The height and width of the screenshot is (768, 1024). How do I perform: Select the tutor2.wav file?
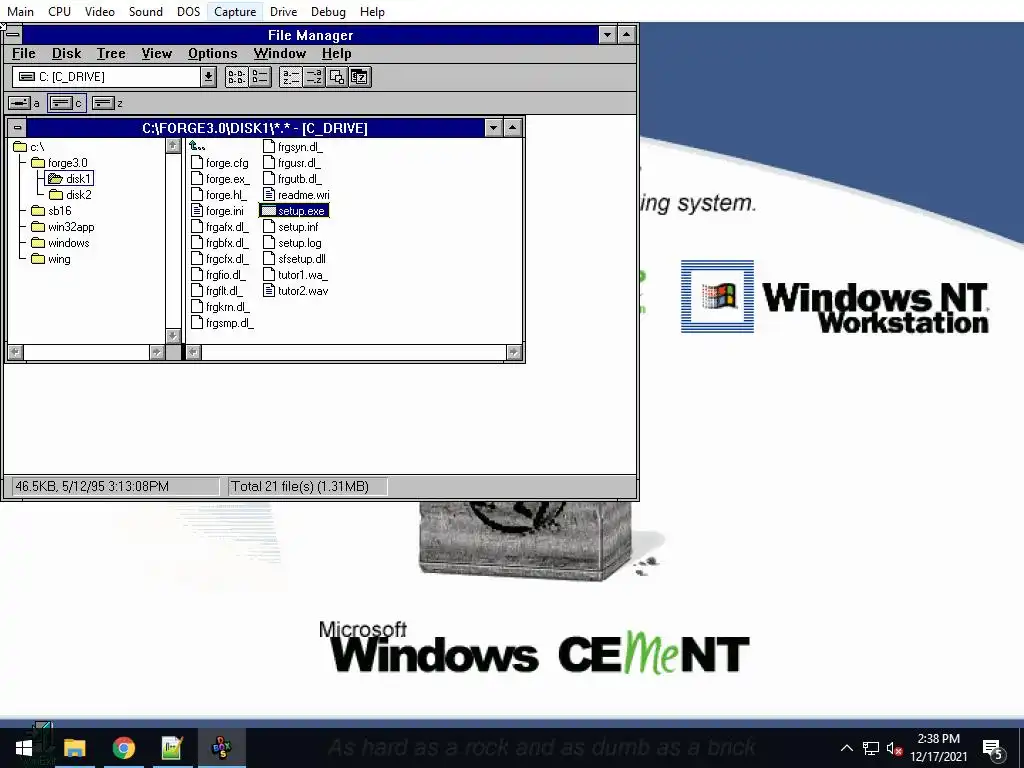tap(296, 291)
